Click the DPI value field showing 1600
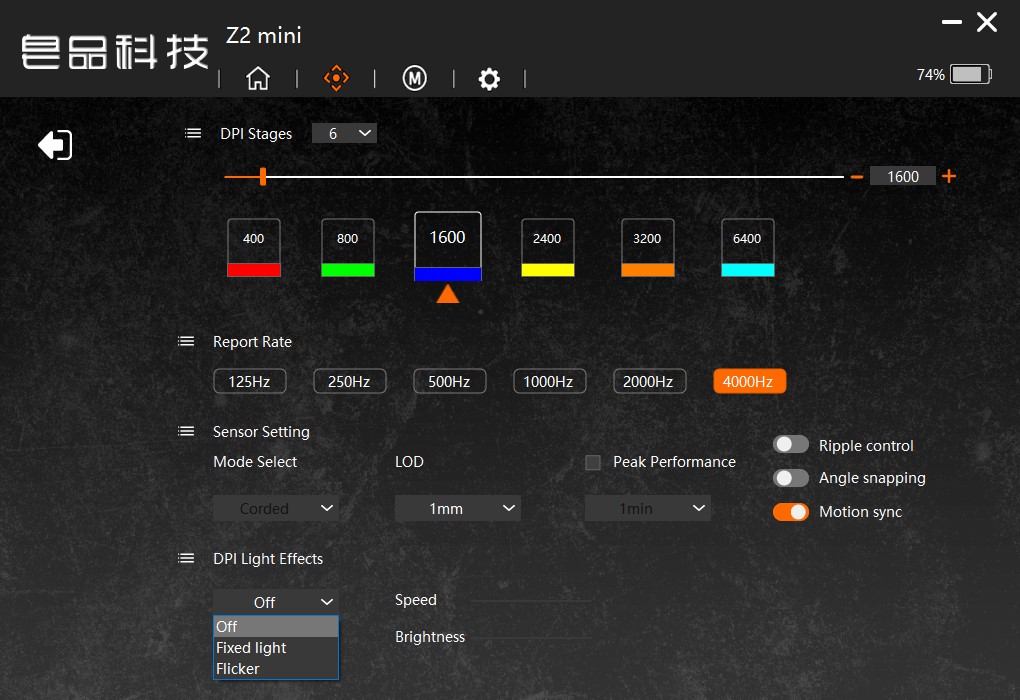 903,176
